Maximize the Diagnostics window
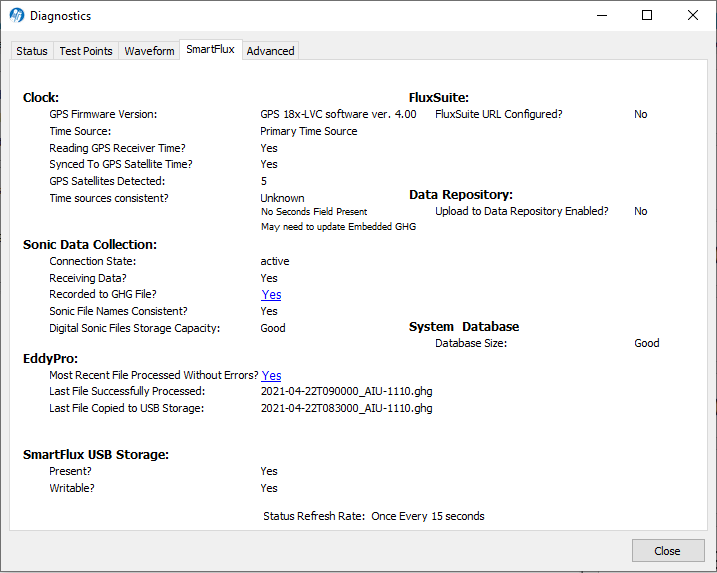Screen dimensions: 717x573 click(x=647, y=16)
